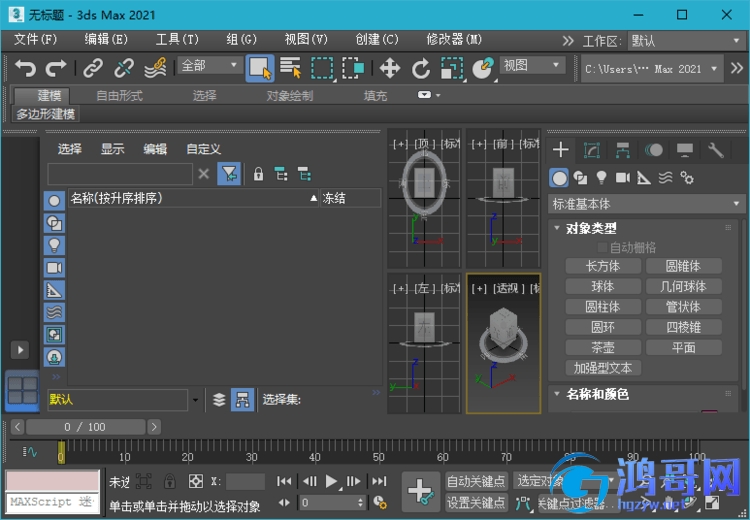Toggle Display Helpers filter in scene explorer
This screenshot has width=750, height=520.
54,290
